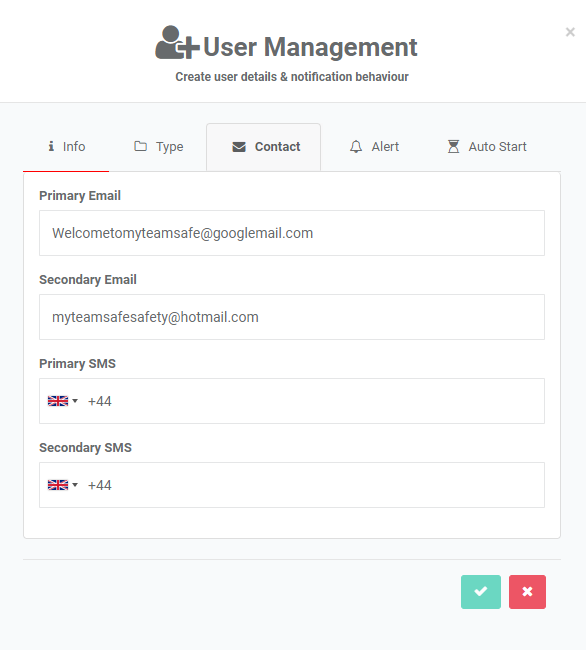Open the Type tab
Screen dimensions: 586x650
(x=158, y=147)
